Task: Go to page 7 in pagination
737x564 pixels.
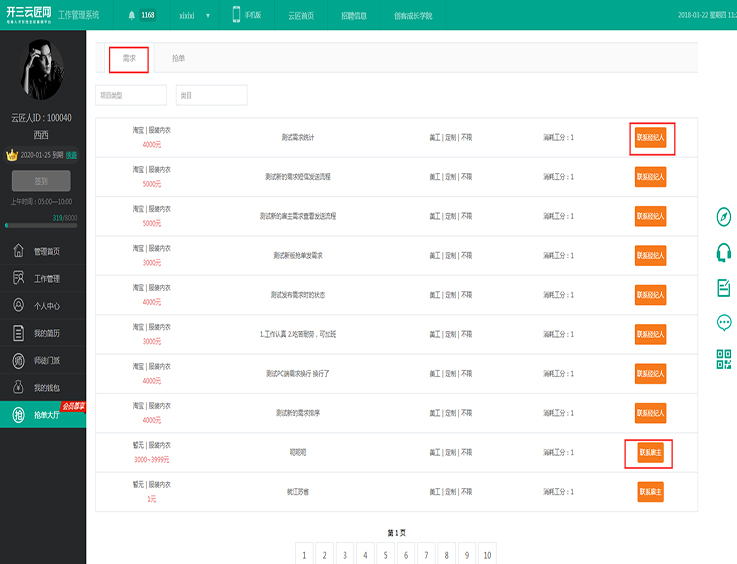Action: (426, 555)
